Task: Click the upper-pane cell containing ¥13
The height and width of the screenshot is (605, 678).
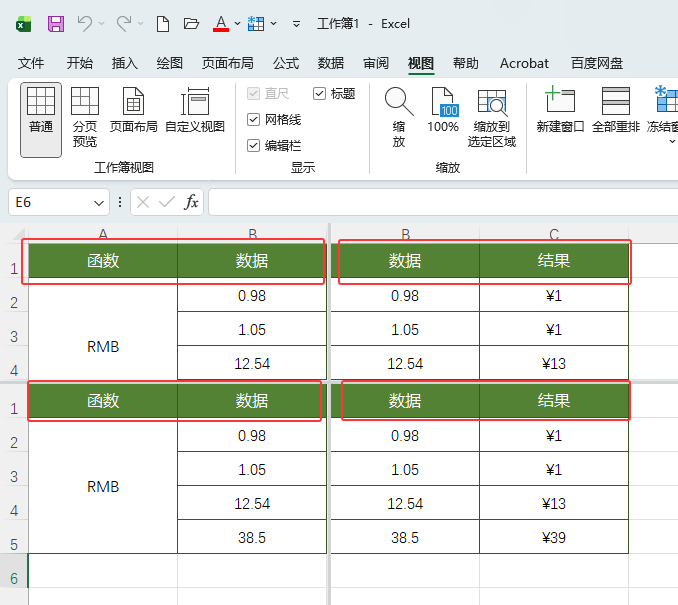Action: 554,363
